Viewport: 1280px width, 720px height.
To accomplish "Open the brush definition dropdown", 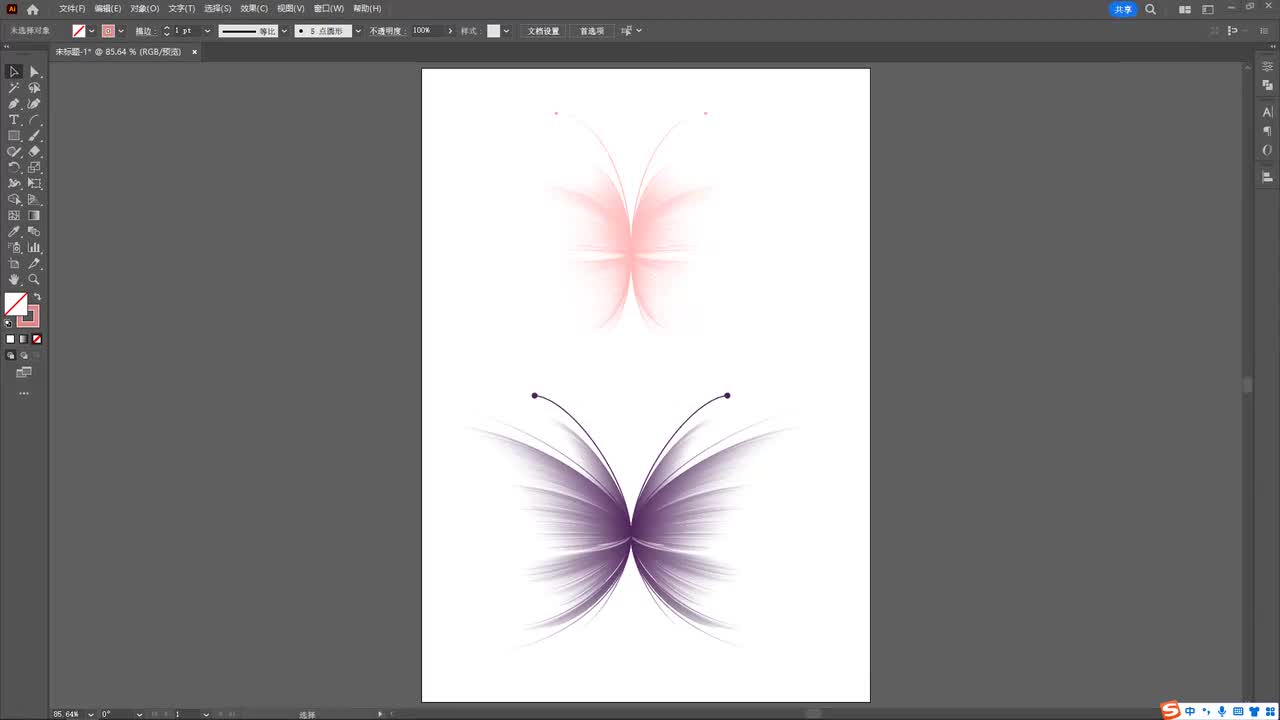I will tap(358, 31).
